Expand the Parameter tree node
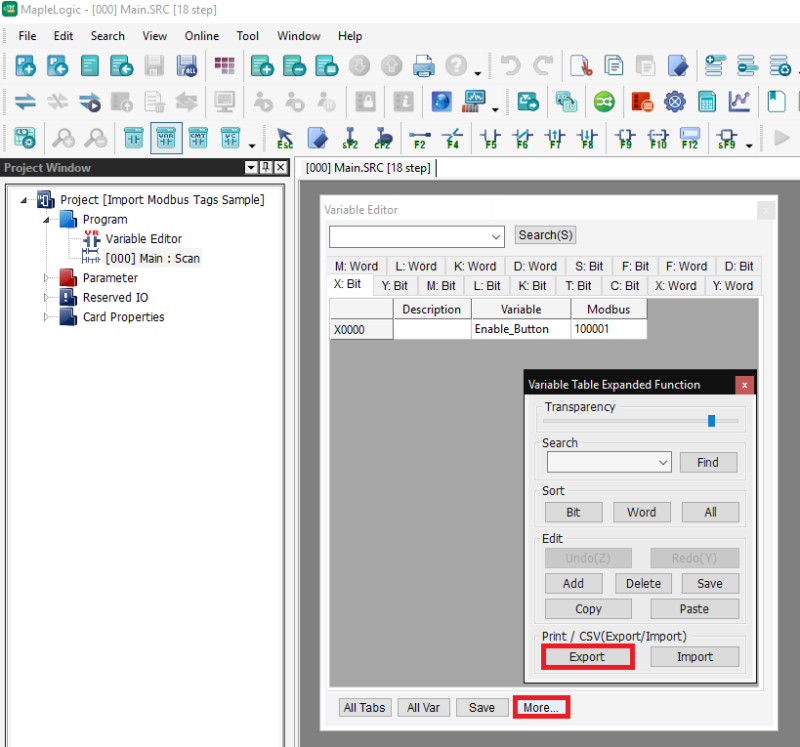800x747 pixels. [x=46, y=278]
